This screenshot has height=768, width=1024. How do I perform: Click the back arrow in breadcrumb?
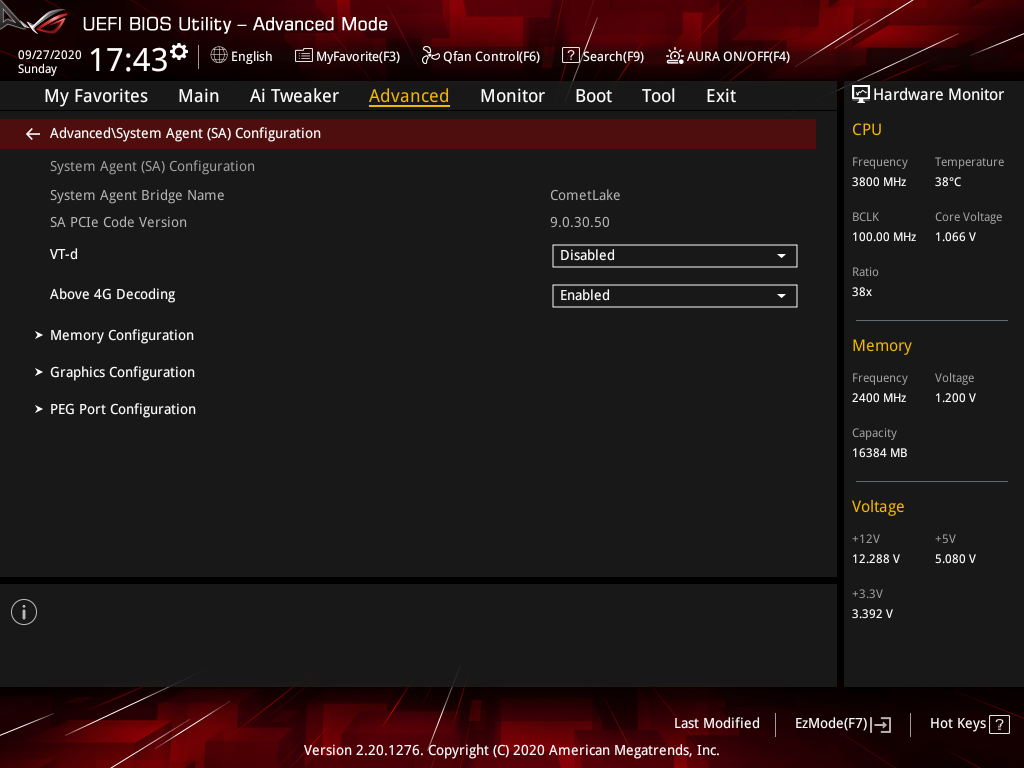(33, 134)
